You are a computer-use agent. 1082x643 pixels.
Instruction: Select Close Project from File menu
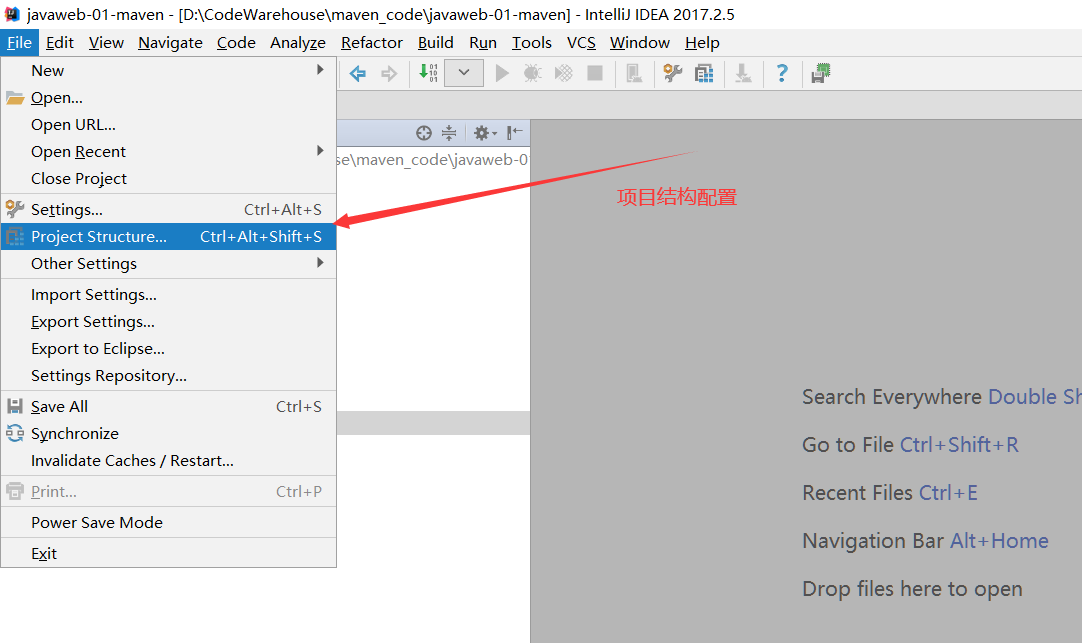168,179
